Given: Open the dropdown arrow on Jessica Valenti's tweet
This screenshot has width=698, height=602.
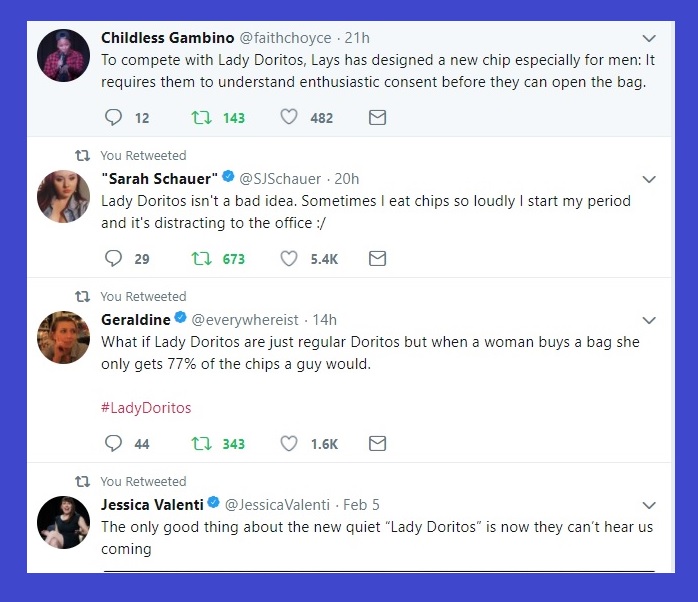Looking at the screenshot, I should point(649,505).
